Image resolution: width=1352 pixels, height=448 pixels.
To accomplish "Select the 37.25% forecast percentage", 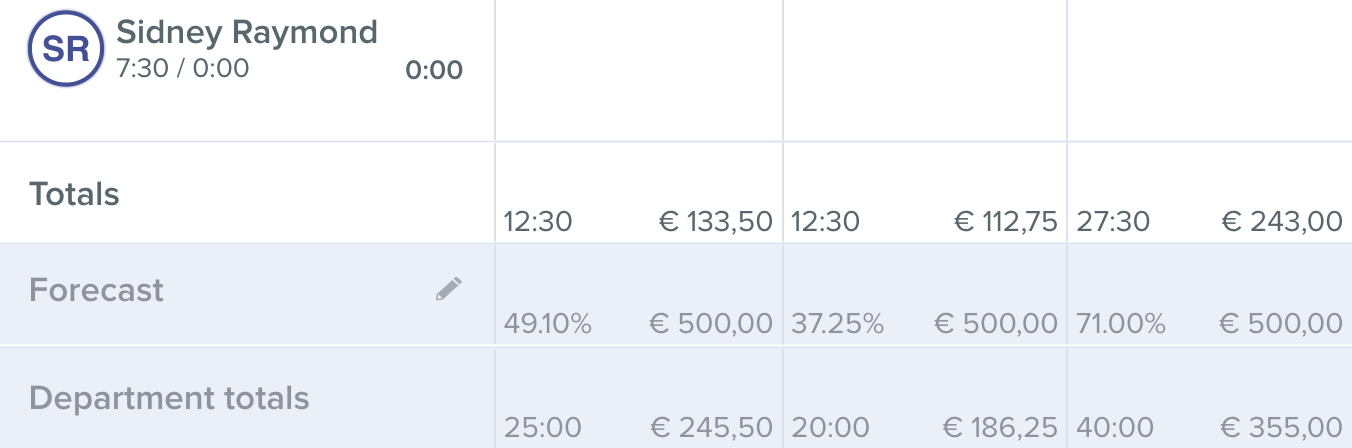I will (x=838, y=324).
